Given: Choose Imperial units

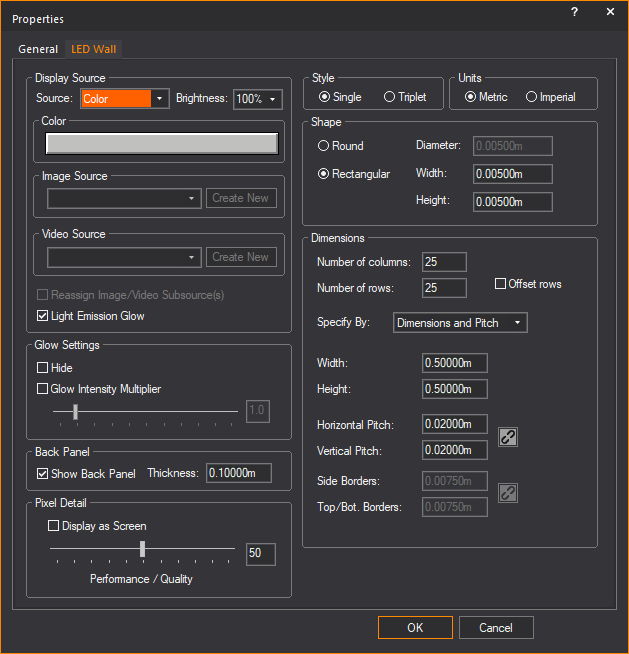Looking at the screenshot, I should [532, 97].
